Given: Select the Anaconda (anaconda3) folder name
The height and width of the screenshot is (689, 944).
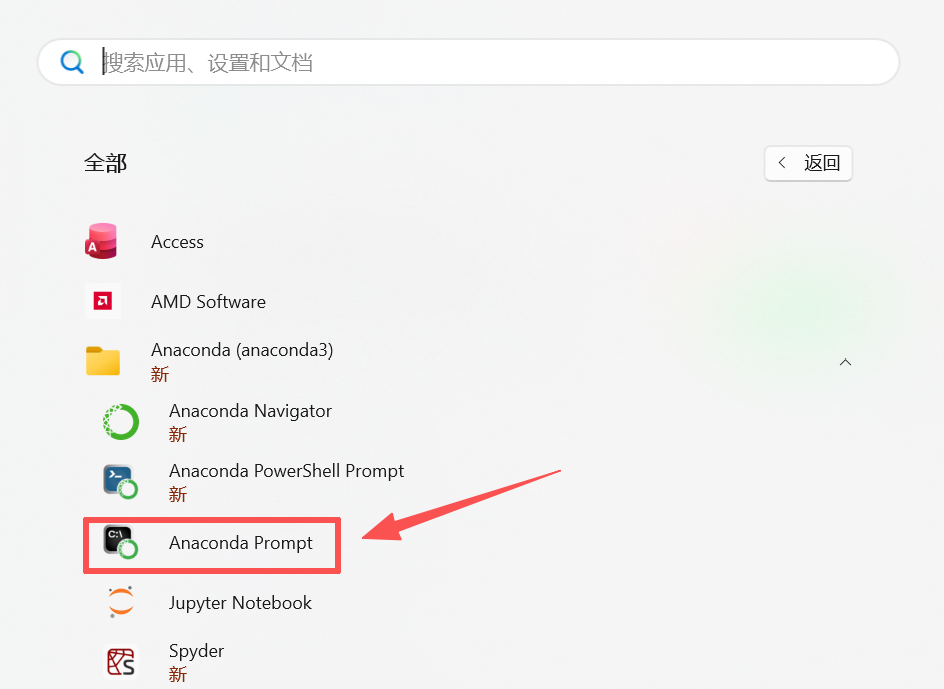Looking at the screenshot, I should click(x=242, y=350).
